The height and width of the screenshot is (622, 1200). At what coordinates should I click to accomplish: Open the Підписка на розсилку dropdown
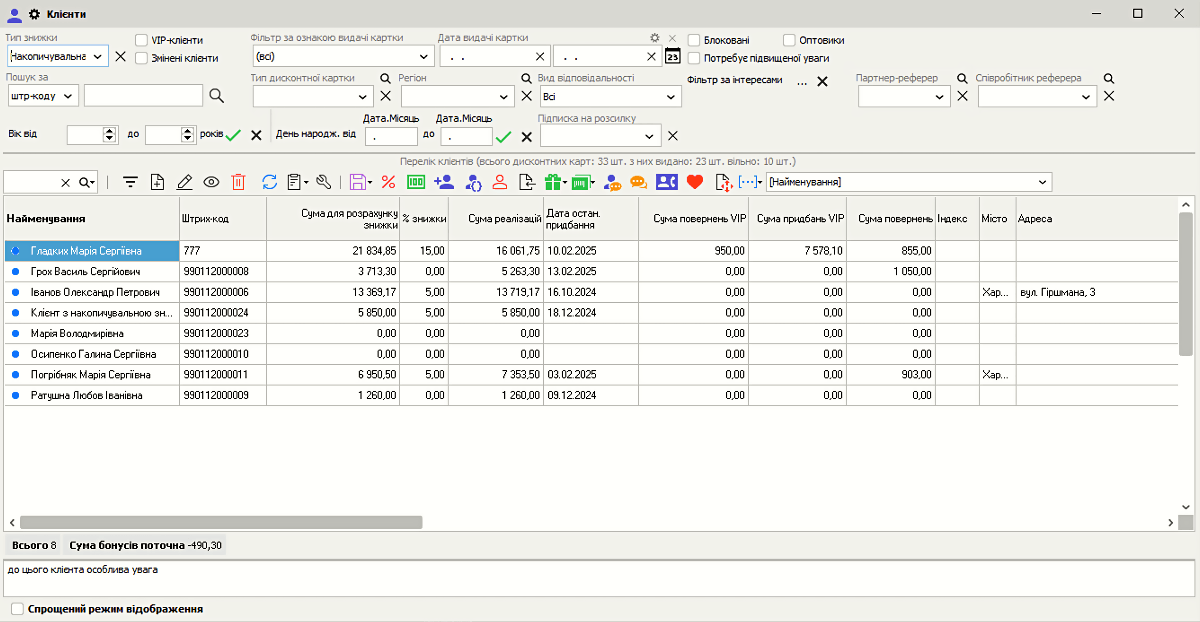tap(650, 136)
